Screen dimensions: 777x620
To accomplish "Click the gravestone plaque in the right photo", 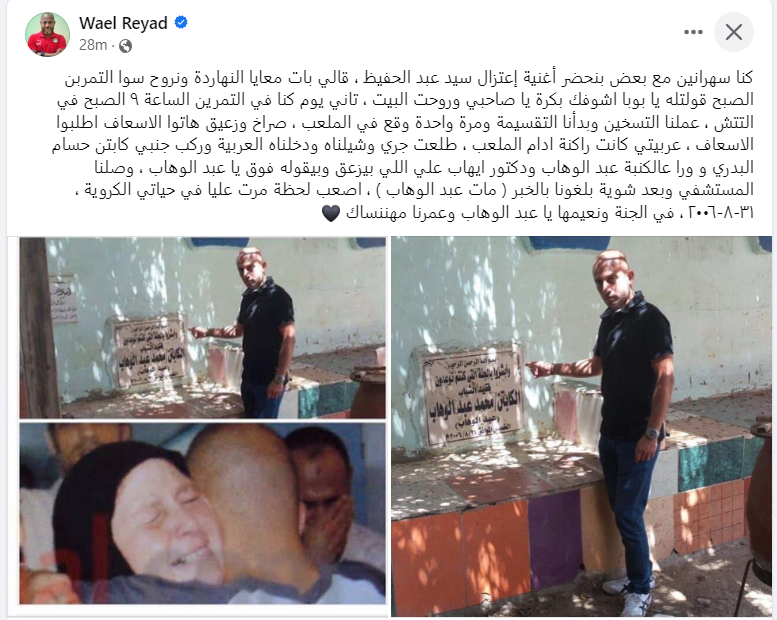I will [473, 394].
